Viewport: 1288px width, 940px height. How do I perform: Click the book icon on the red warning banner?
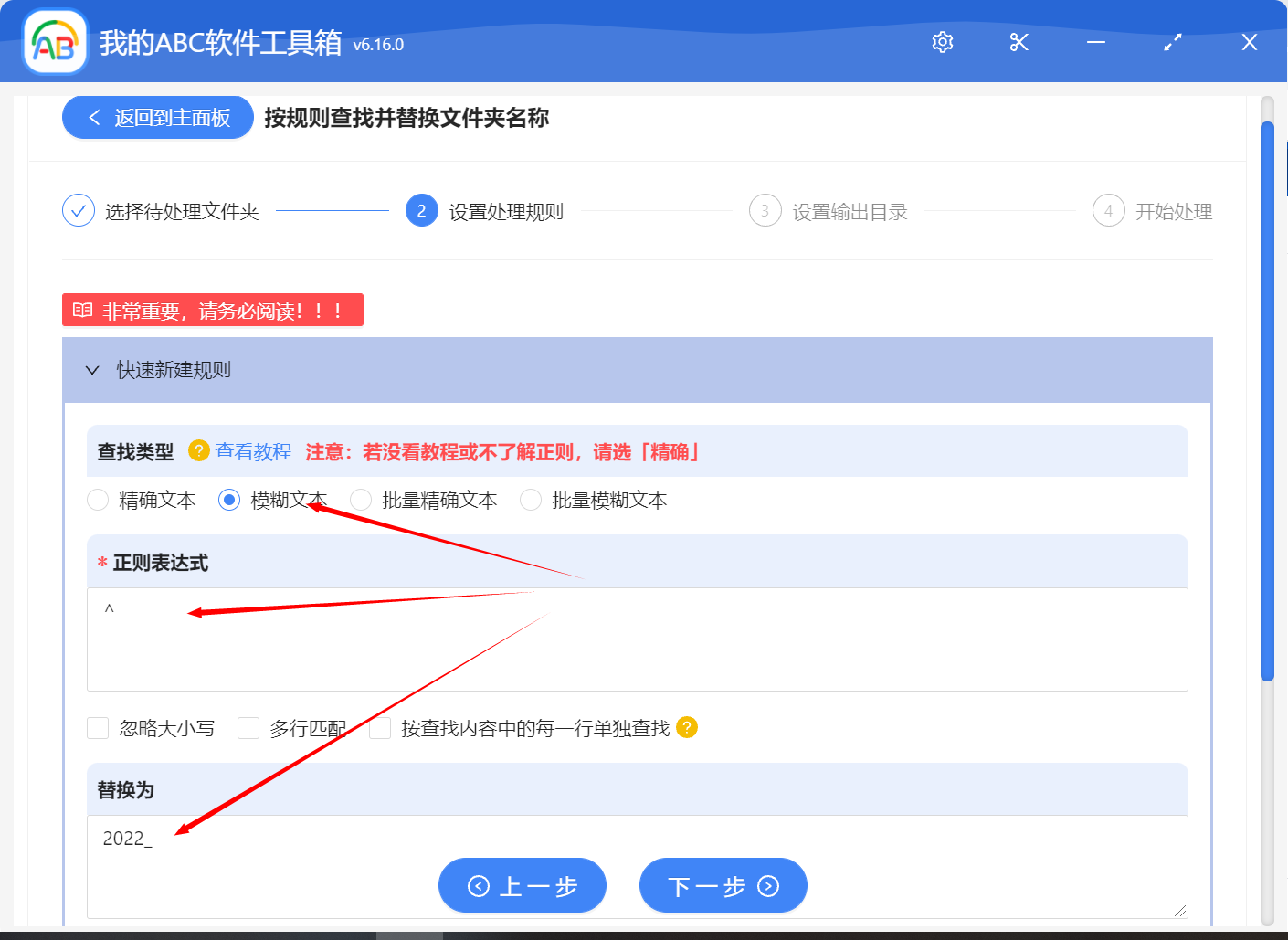click(81, 310)
